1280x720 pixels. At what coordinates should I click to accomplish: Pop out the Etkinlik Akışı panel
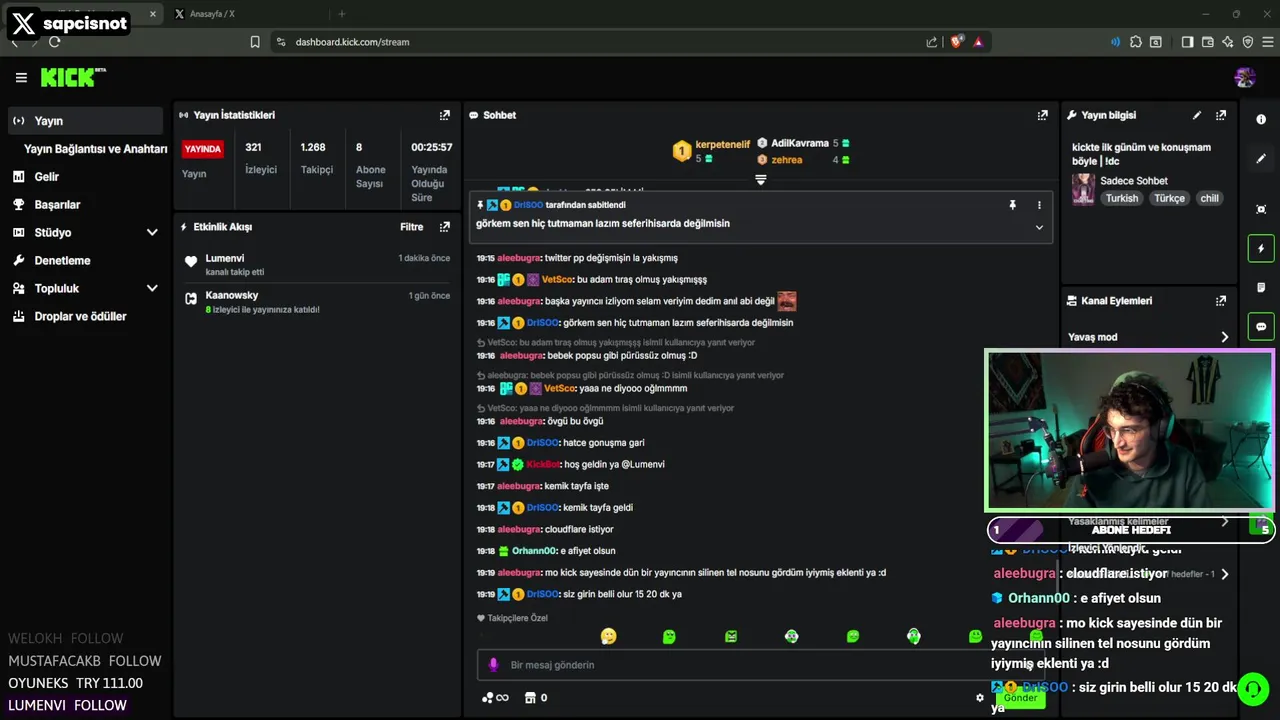click(445, 227)
